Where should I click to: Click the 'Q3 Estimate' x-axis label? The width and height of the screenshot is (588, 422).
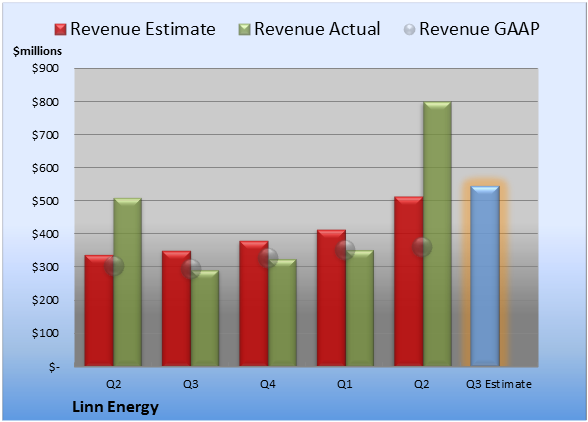click(x=499, y=384)
